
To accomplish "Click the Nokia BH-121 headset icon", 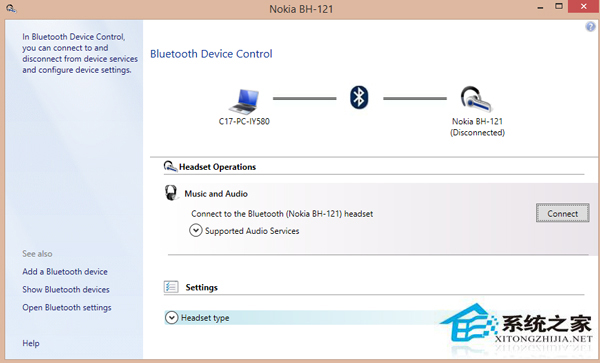I will 476,99.
